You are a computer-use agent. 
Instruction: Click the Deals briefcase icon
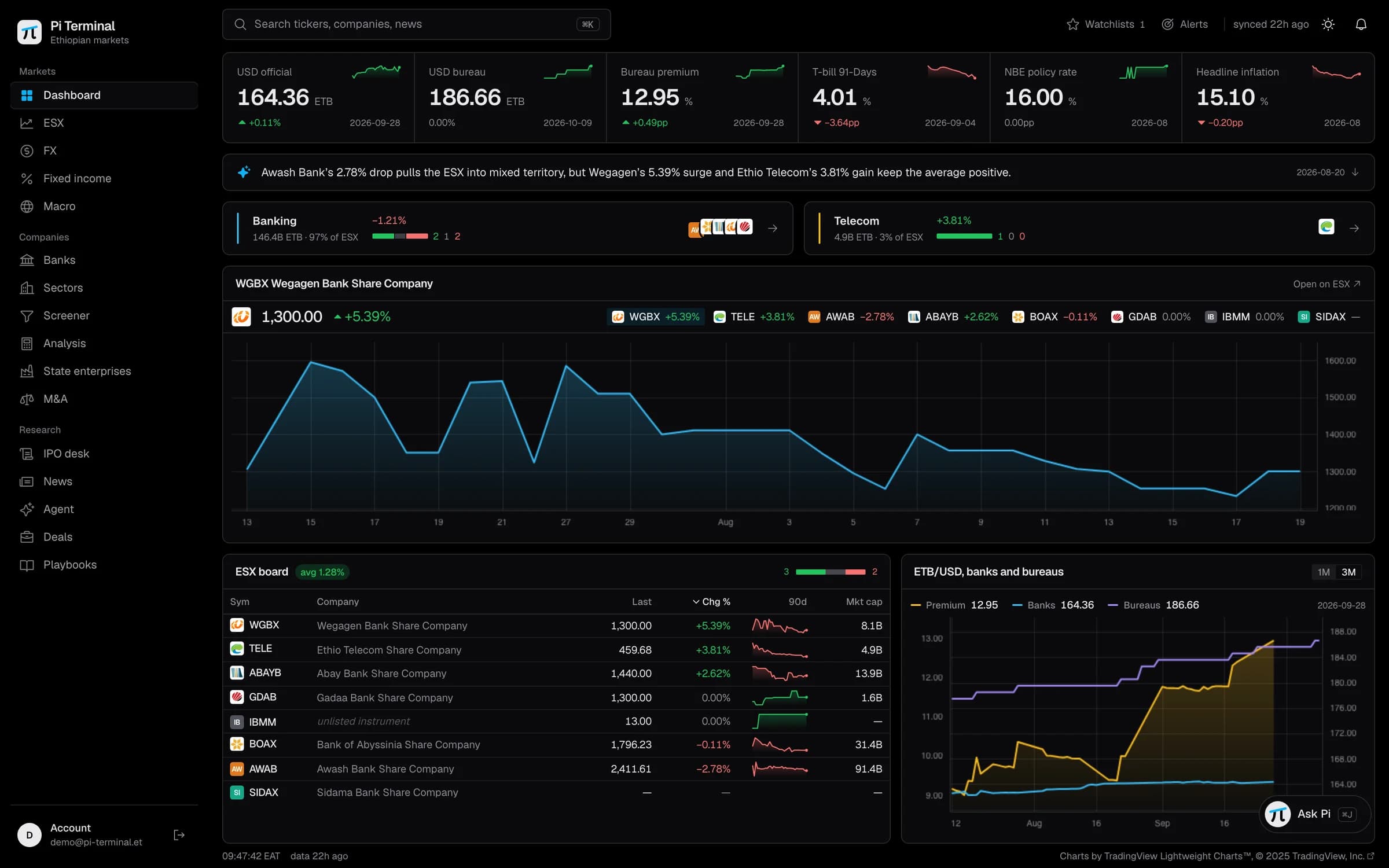click(27, 537)
